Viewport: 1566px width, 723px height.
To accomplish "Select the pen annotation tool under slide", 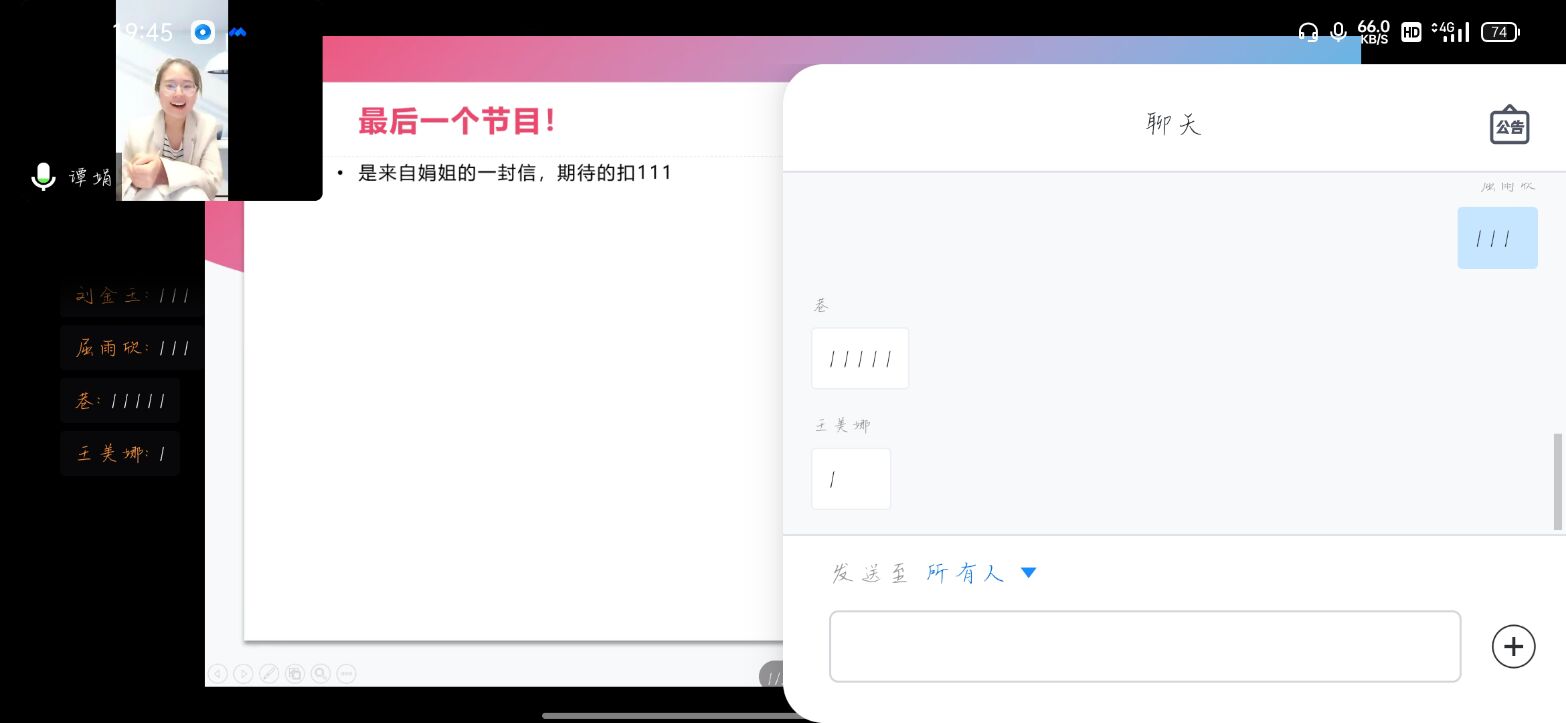I will pyautogui.click(x=269, y=674).
